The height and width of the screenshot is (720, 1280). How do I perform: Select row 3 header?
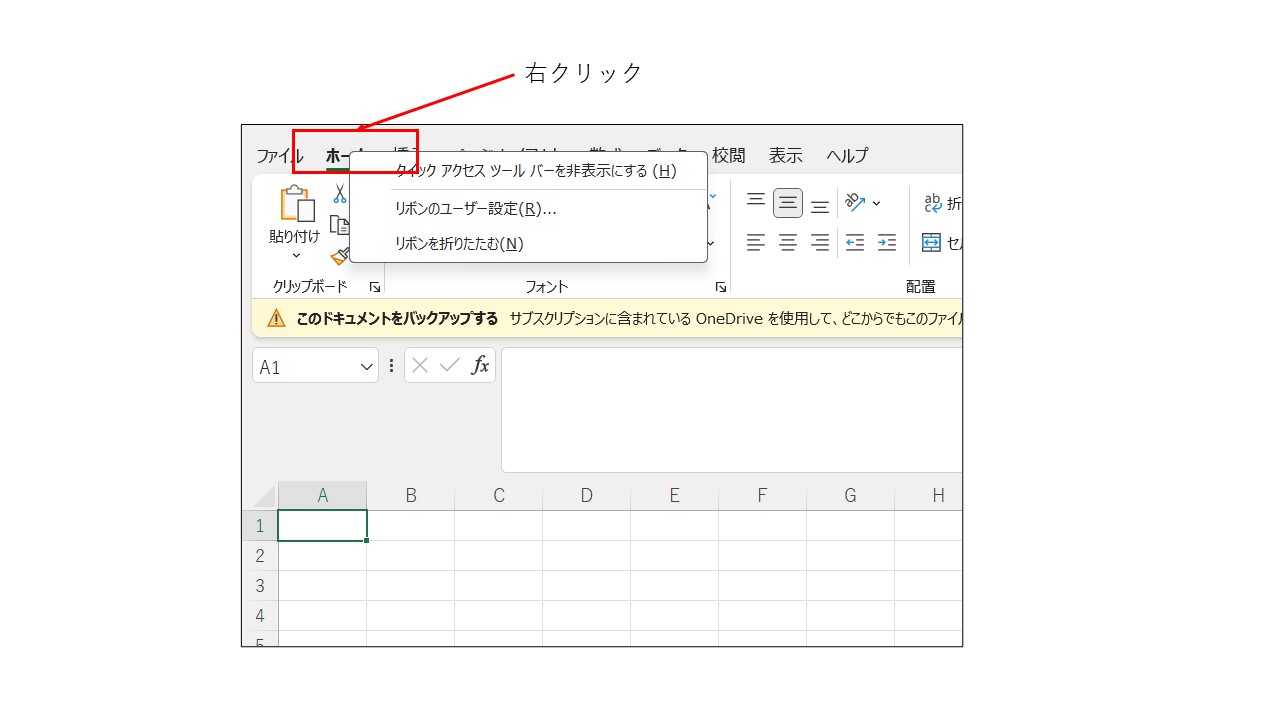tap(260, 586)
